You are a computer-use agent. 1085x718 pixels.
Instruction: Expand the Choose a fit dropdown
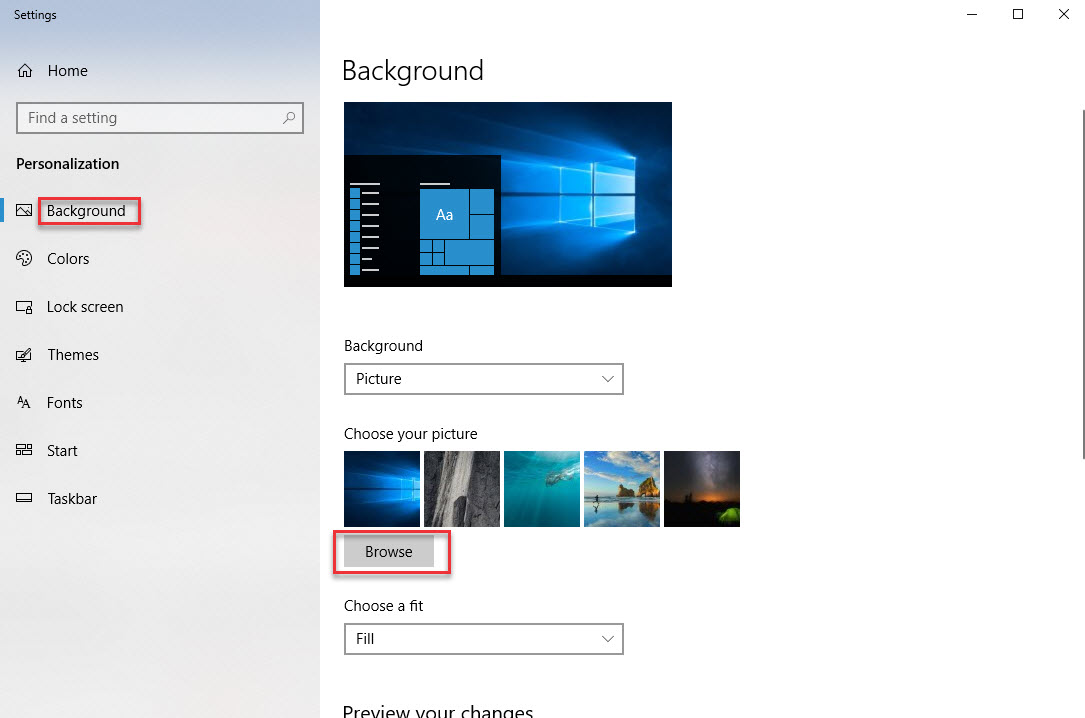483,639
